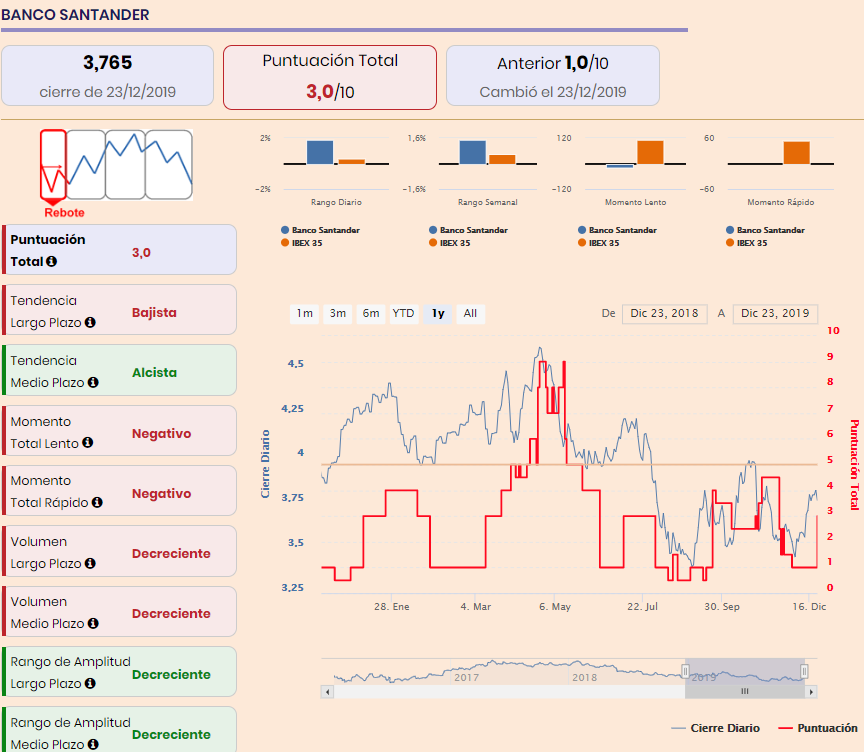
Task: Click info icon for Volumen Largo Plazo
Action: [90, 563]
